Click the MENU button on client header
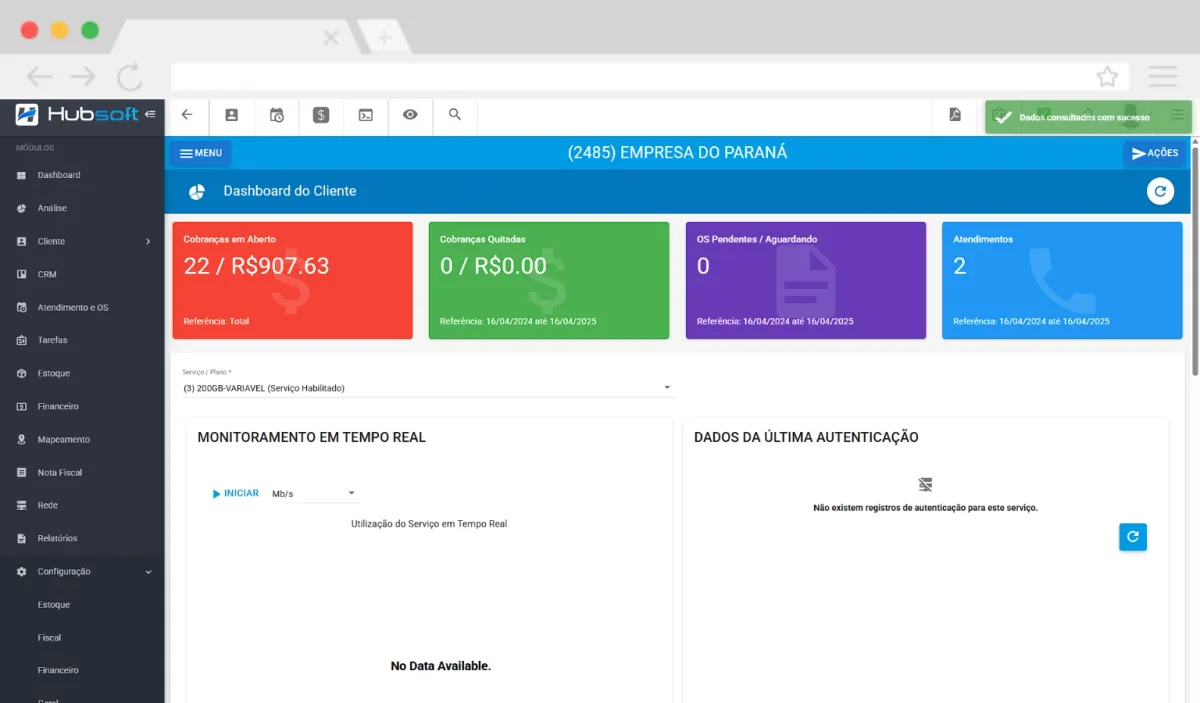 coord(200,153)
